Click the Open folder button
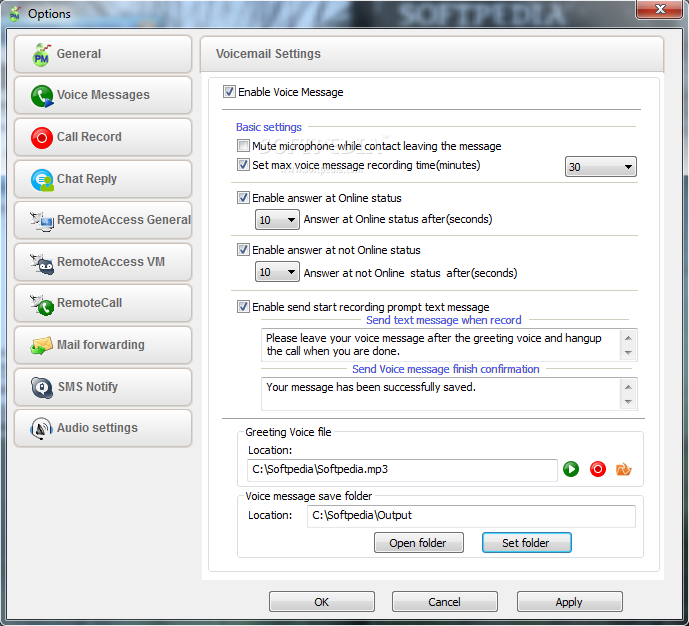The height and width of the screenshot is (626, 689). click(x=418, y=543)
